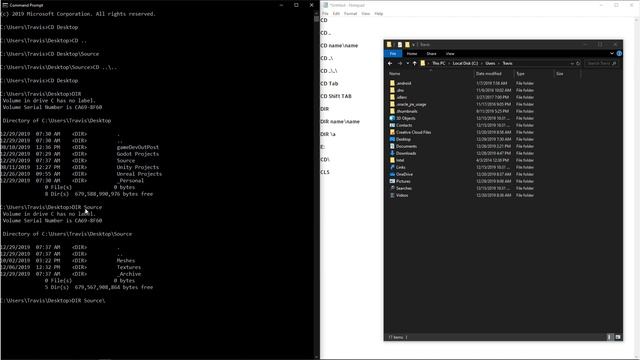Open File Explorer help question-mark icon

619,54
